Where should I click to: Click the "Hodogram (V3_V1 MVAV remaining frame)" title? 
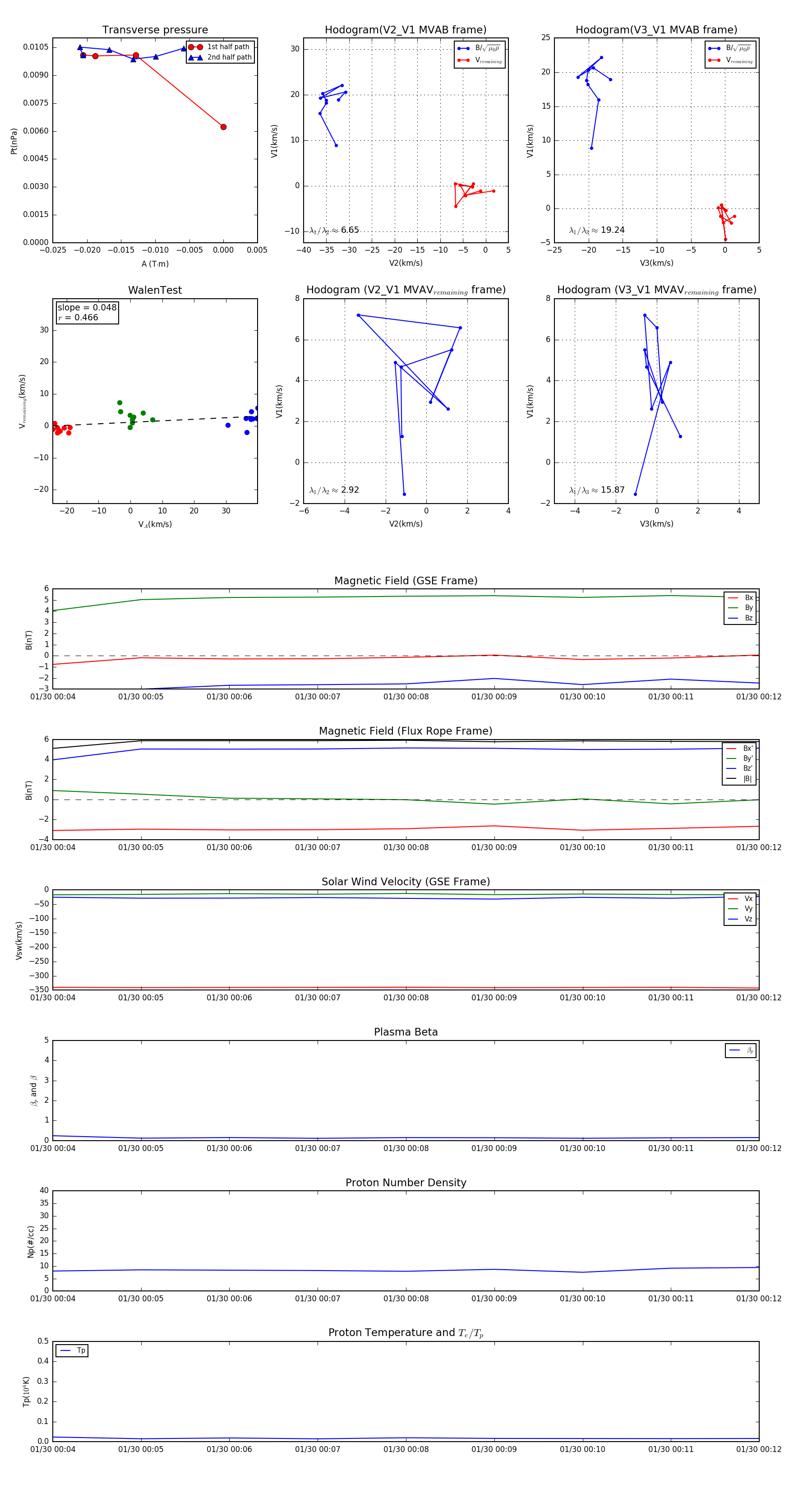(656, 290)
